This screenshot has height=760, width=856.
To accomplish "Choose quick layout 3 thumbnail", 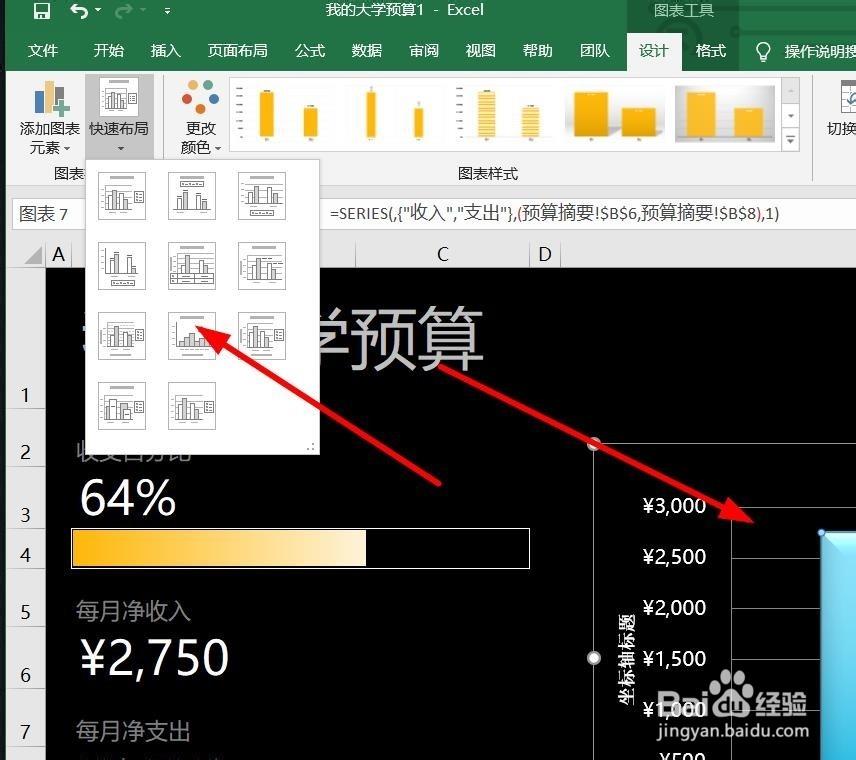I will point(261,195).
